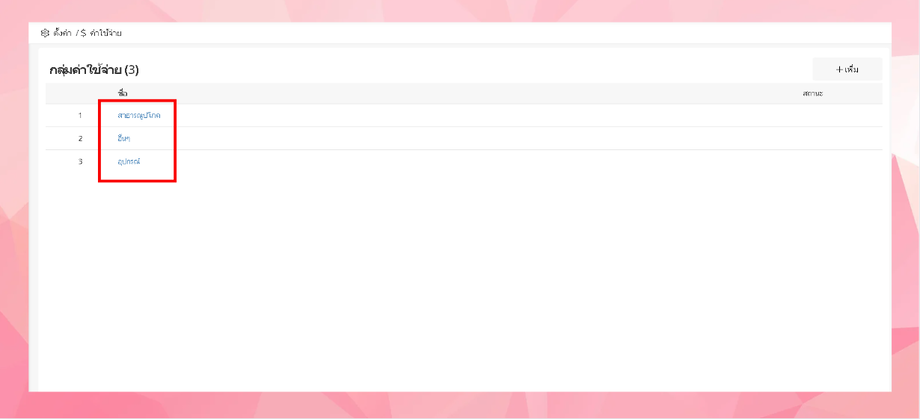Open the อุปกรณ์ expense group

[x=128, y=161]
